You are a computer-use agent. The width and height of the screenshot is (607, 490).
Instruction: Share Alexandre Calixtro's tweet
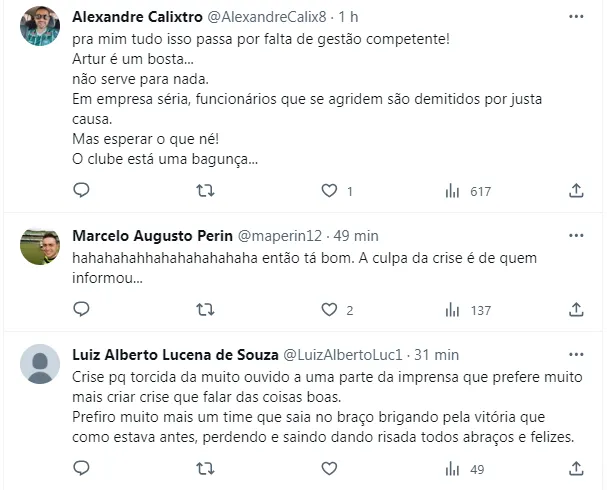tap(576, 190)
